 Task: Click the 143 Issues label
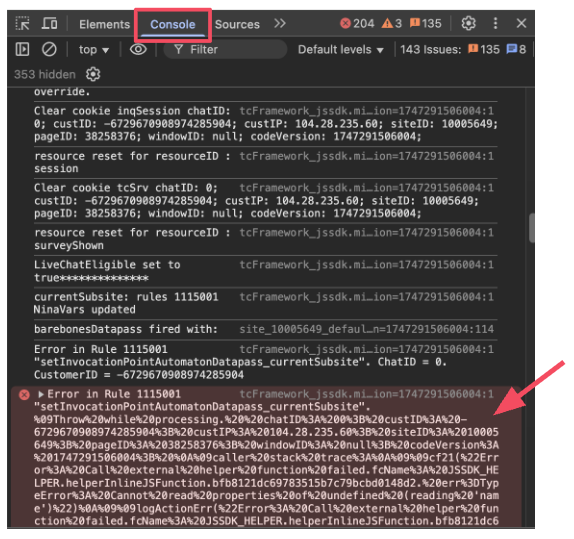(430, 49)
